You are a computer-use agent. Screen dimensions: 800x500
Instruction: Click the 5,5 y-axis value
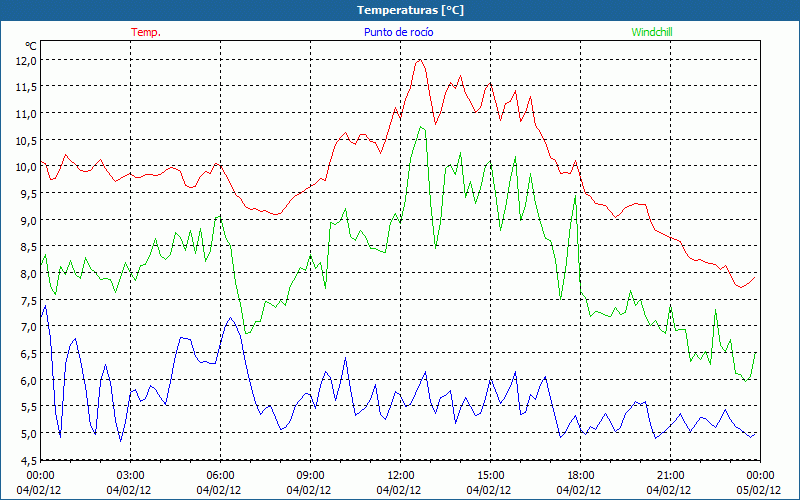[29, 407]
